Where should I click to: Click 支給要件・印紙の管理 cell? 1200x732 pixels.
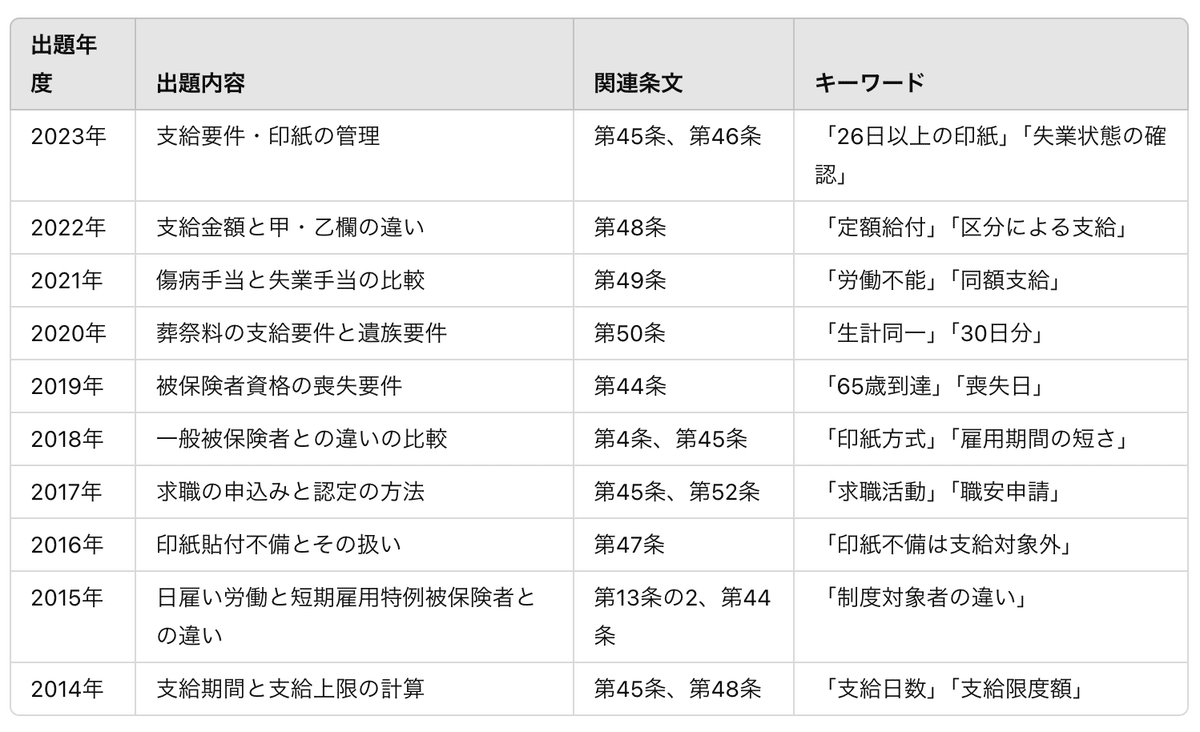pyautogui.click(x=268, y=137)
